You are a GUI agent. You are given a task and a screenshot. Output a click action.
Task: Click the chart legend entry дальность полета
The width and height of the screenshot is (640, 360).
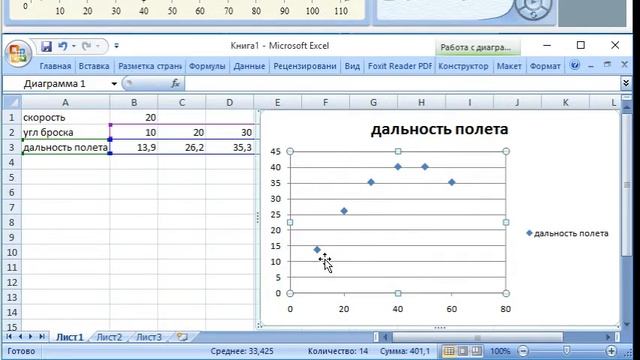pyautogui.click(x=567, y=233)
